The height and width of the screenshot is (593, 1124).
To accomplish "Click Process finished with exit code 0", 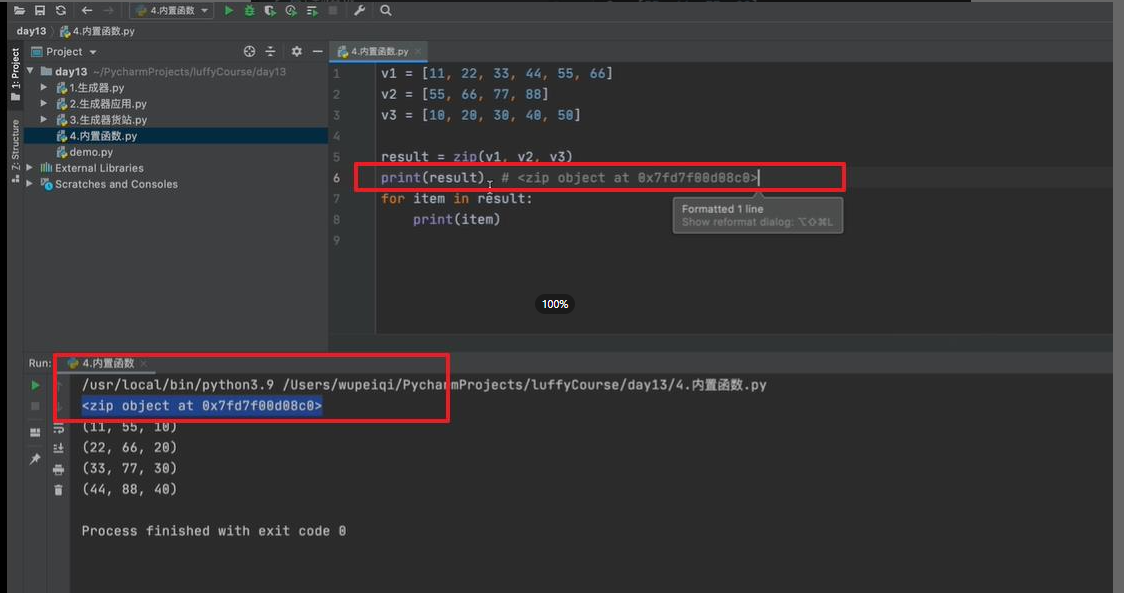I will tap(214, 531).
